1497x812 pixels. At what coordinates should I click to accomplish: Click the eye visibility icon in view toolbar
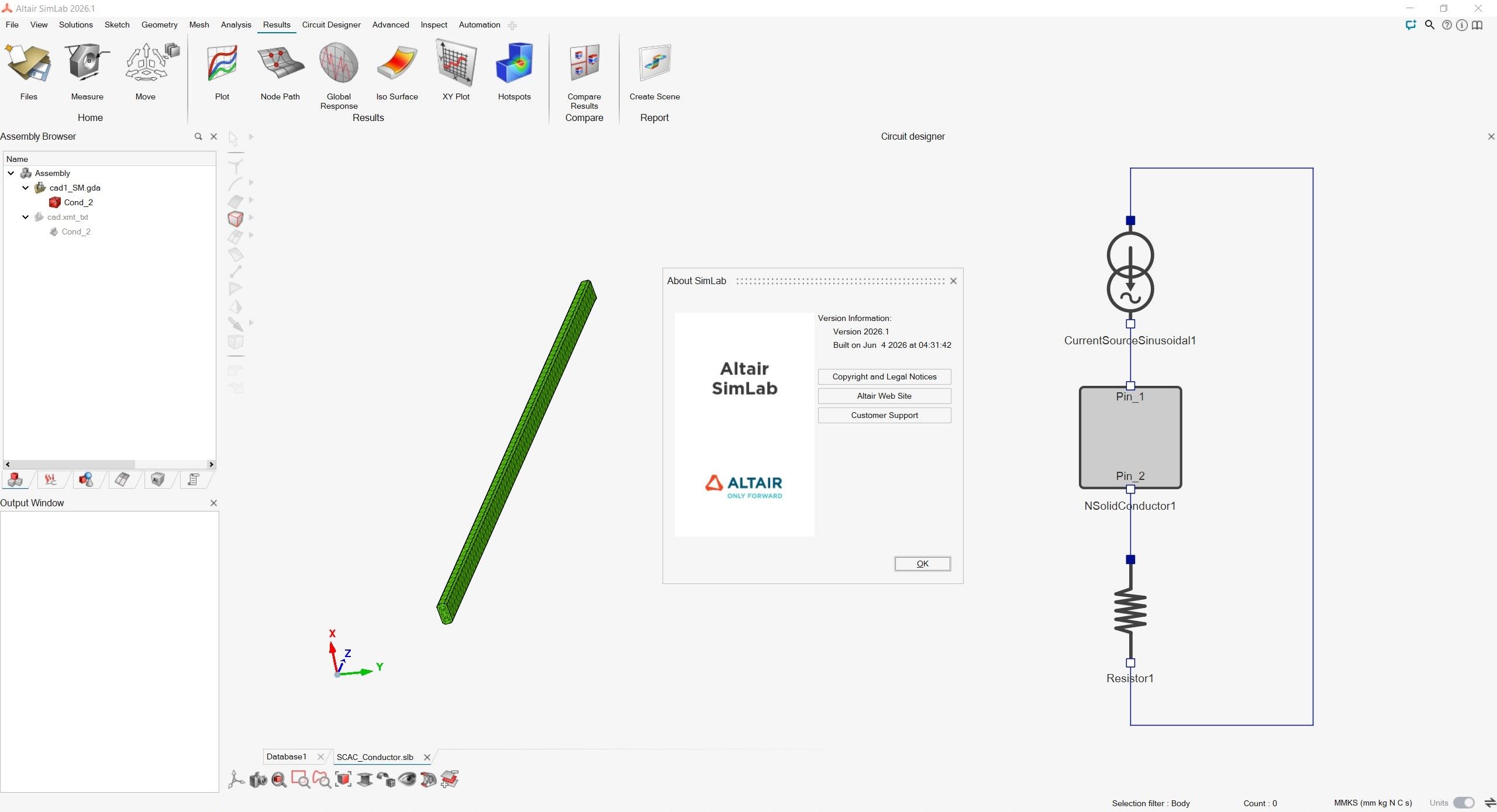(x=407, y=779)
